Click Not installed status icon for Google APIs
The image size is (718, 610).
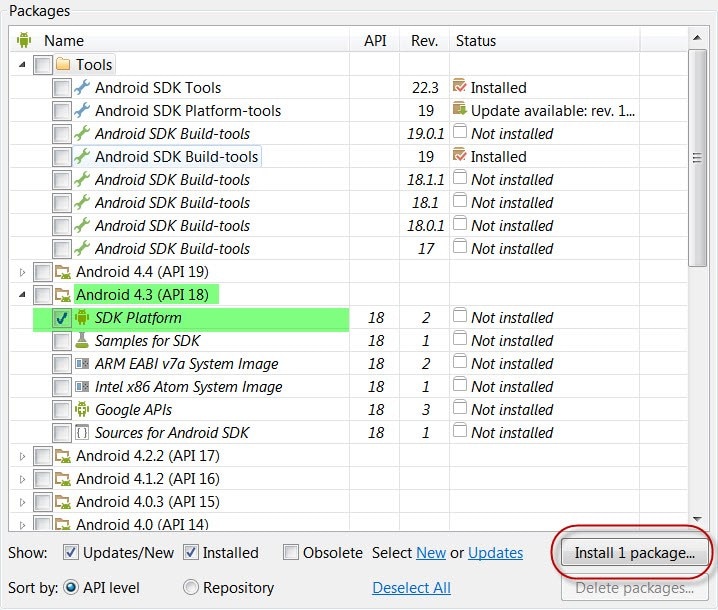(460, 408)
